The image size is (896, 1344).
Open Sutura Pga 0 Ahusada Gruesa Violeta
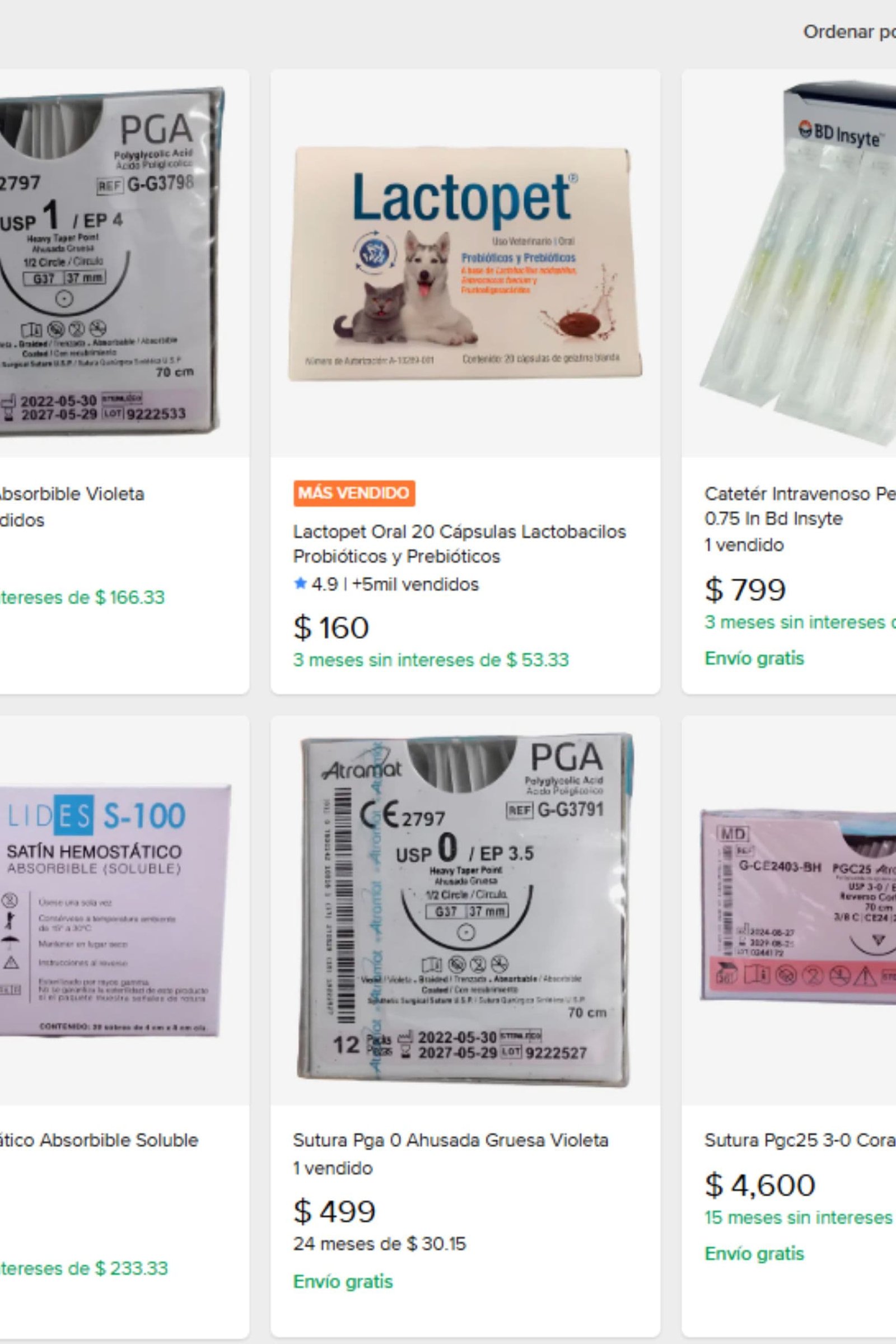450,1140
